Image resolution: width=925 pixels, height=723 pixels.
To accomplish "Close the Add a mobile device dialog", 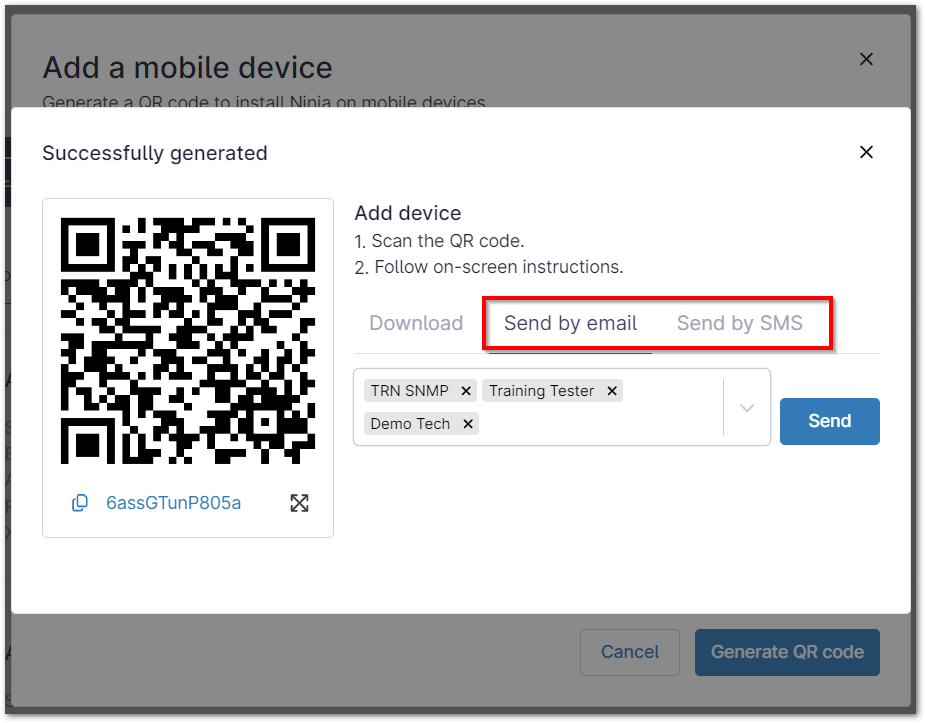I will 866,59.
